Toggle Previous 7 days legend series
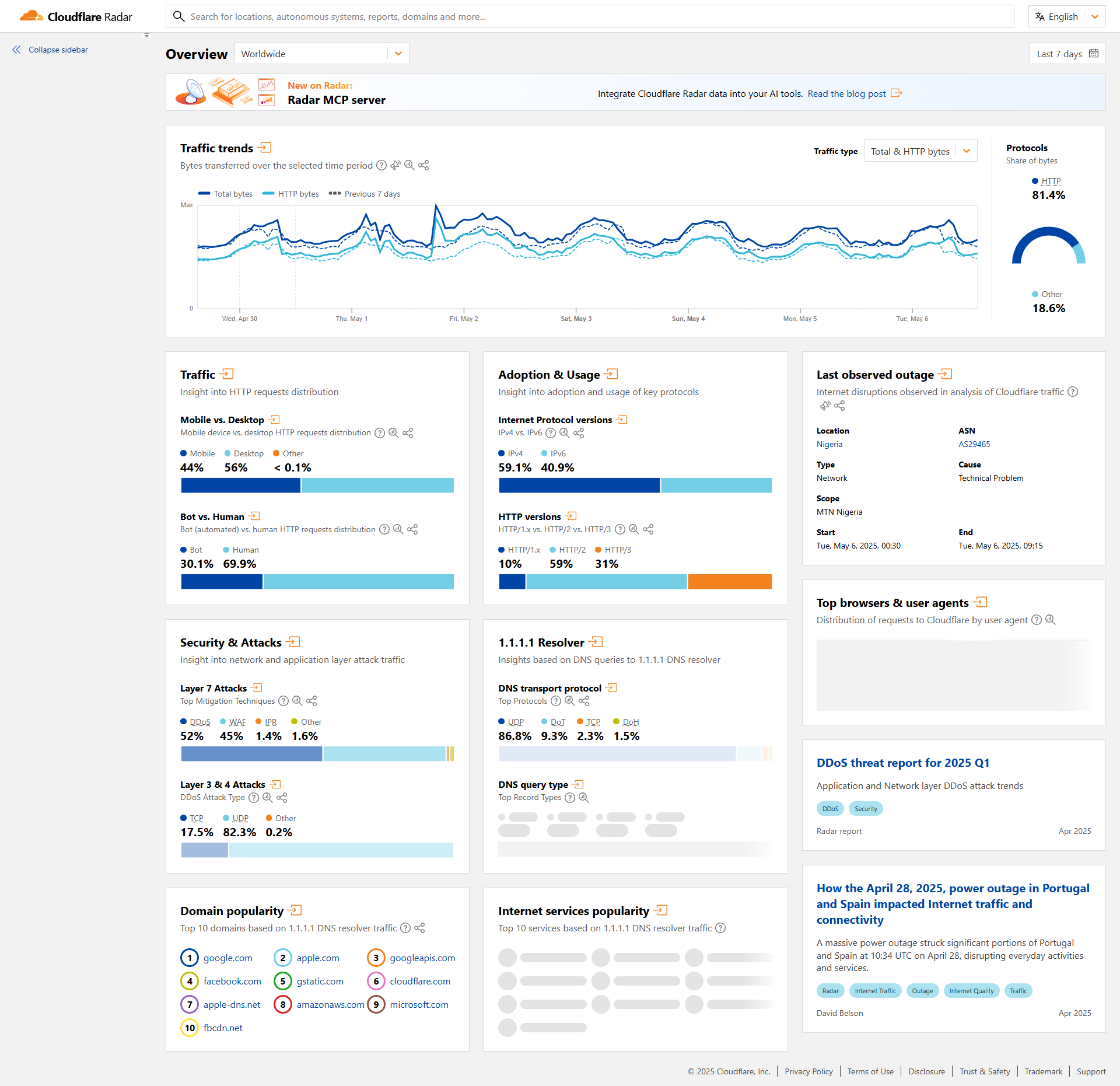Image resolution: width=1120 pixels, height=1086 pixels. 365,194
